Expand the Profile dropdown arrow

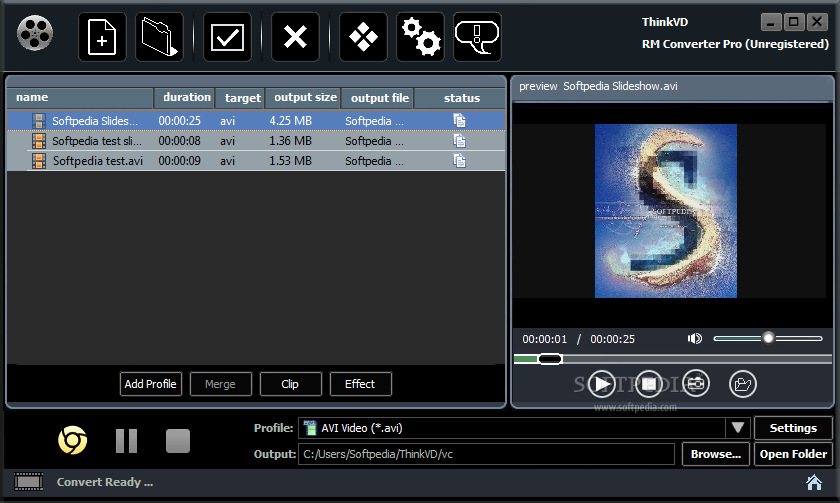pos(738,427)
